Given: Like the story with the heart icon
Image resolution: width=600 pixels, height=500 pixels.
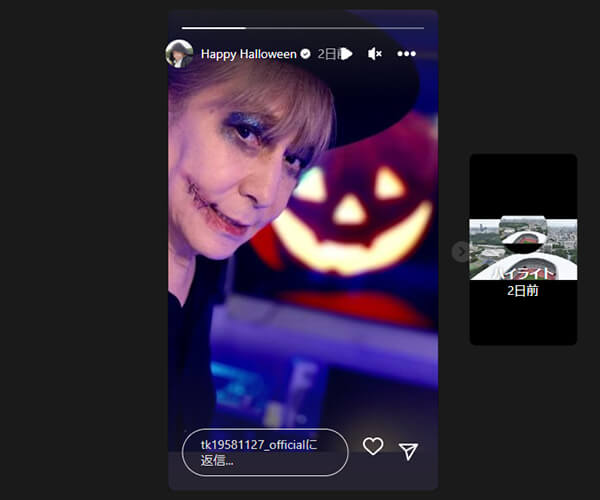Looking at the screenshot, I should tap(373, 447).
